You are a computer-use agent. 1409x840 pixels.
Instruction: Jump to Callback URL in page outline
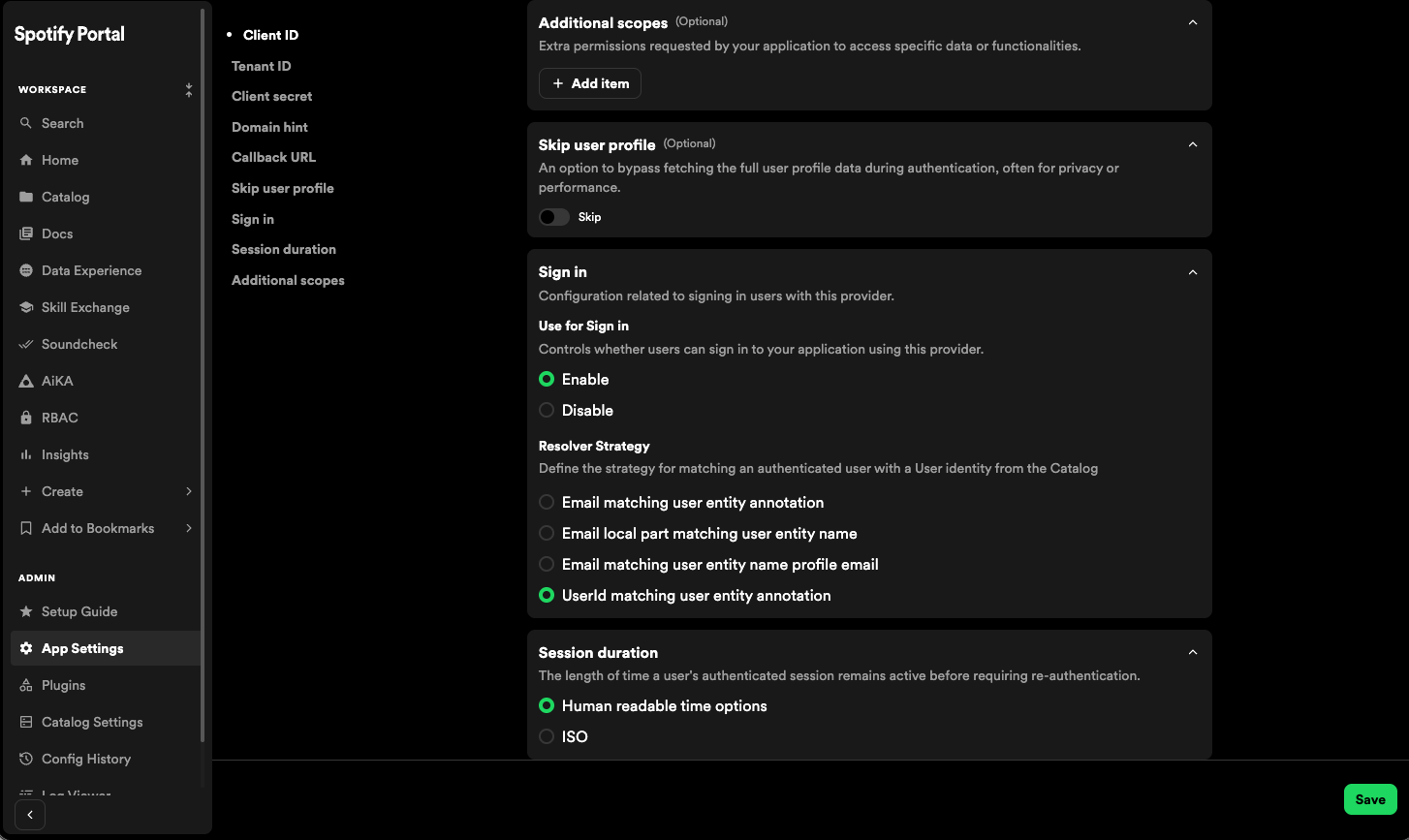pos(274,157)
